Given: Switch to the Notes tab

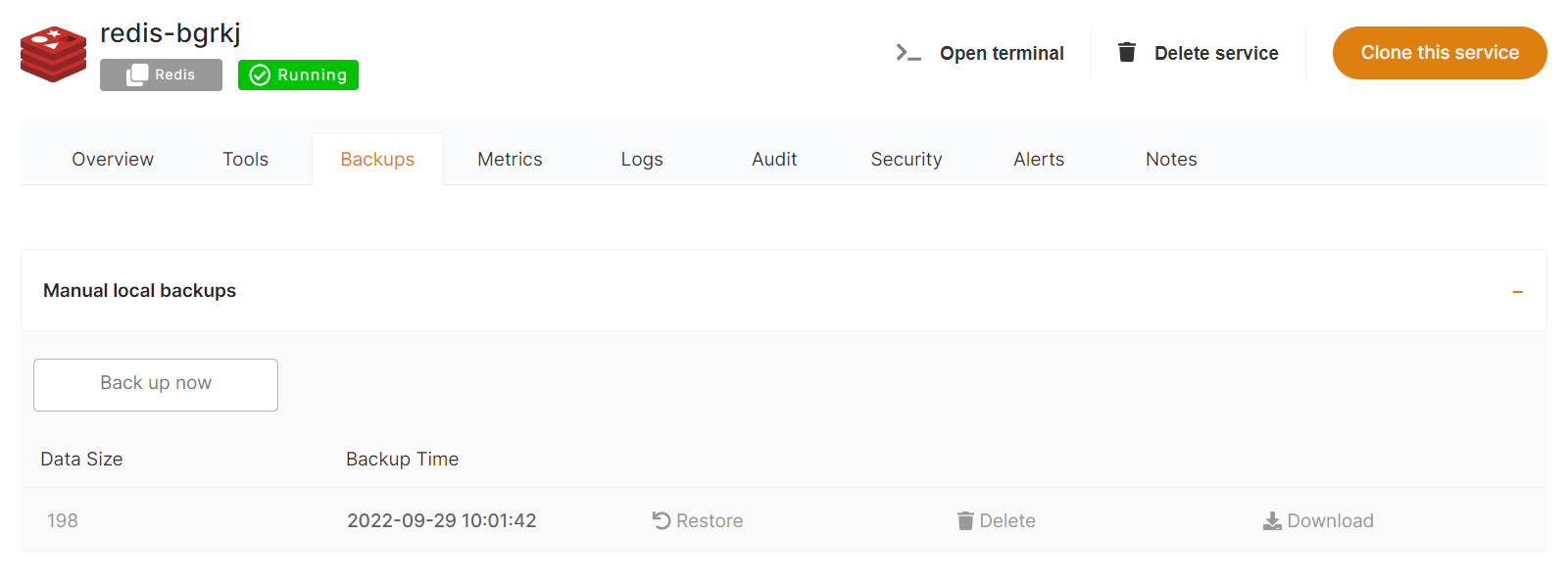Looking at the screenshot, I should point(1171,160).
